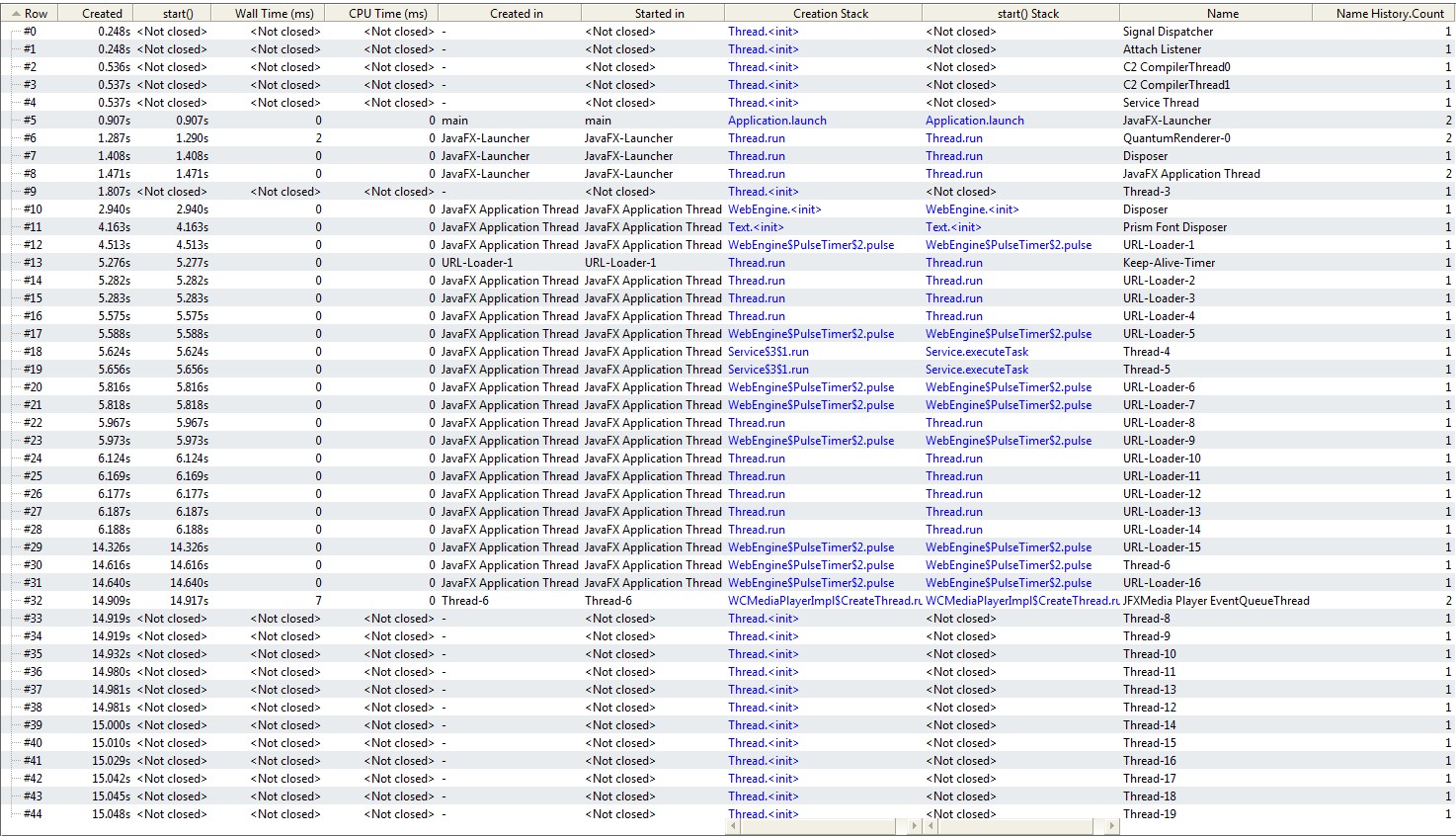Click the Name column header
Screen dimensions: 1456x837
[x=1222, y=14]
